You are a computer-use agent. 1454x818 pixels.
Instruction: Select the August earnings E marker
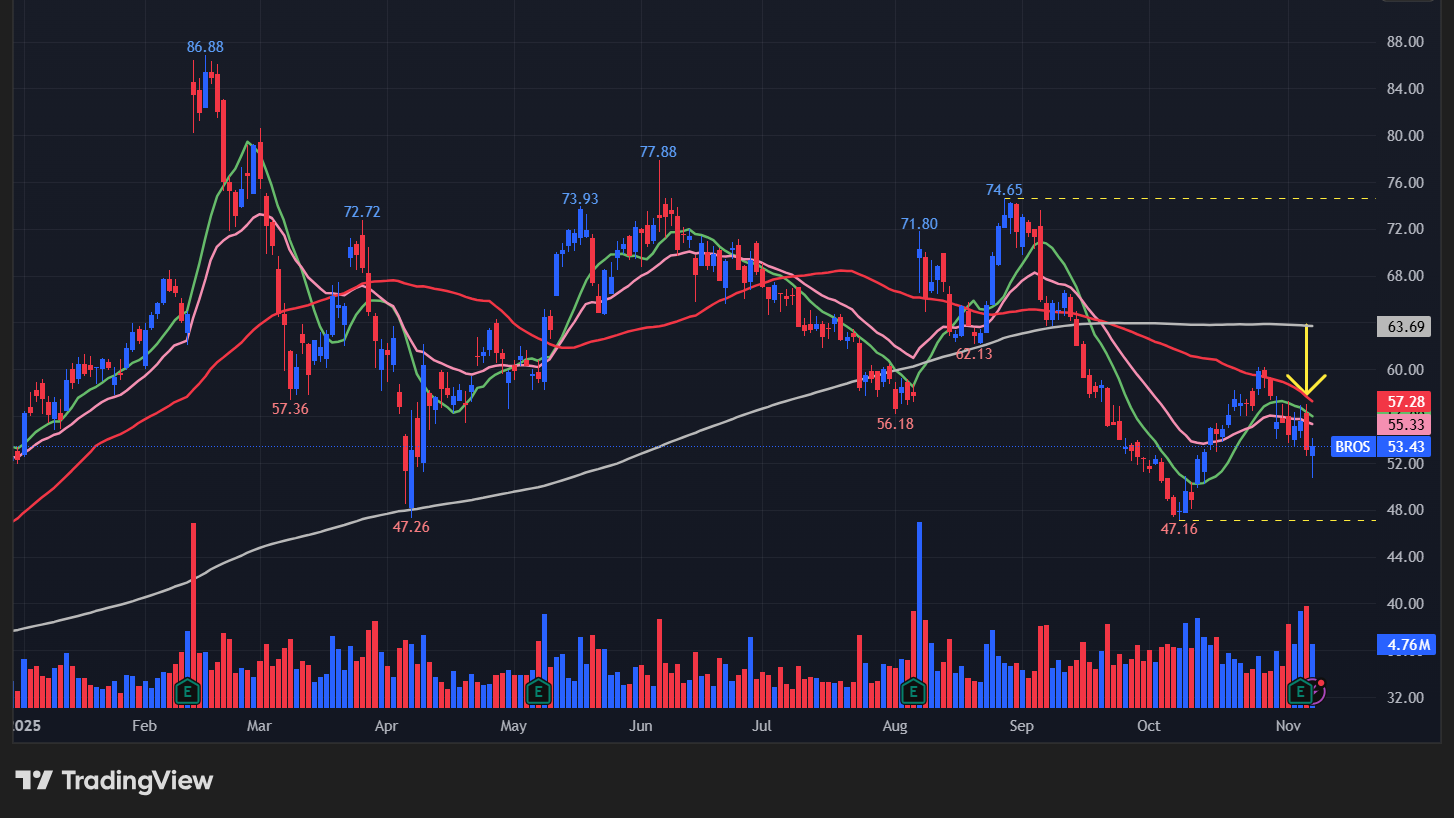(912, 690)
